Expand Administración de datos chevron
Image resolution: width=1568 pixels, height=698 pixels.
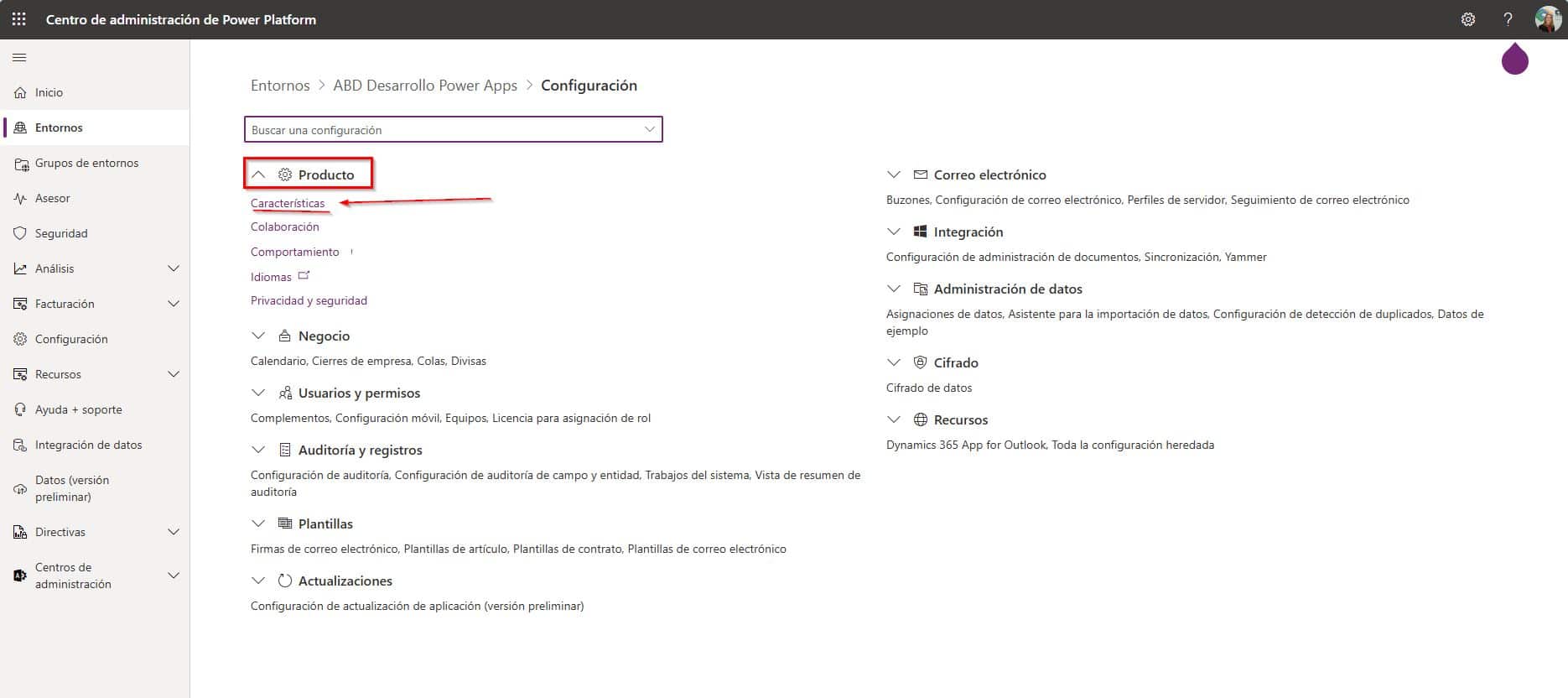[894, 289]
